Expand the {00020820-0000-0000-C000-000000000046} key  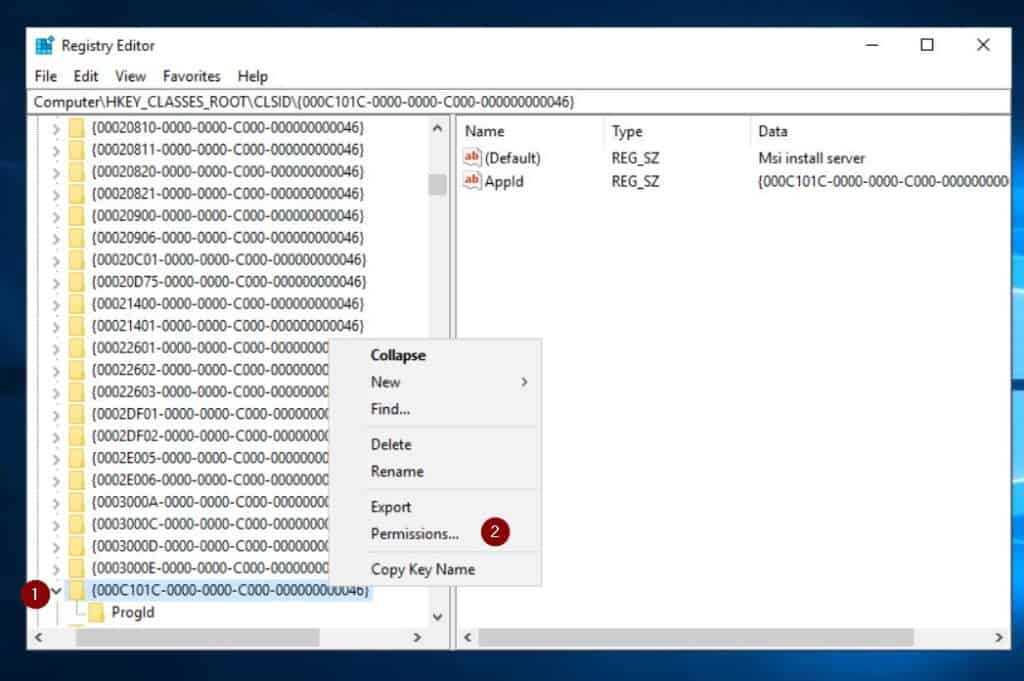(56, 173)
